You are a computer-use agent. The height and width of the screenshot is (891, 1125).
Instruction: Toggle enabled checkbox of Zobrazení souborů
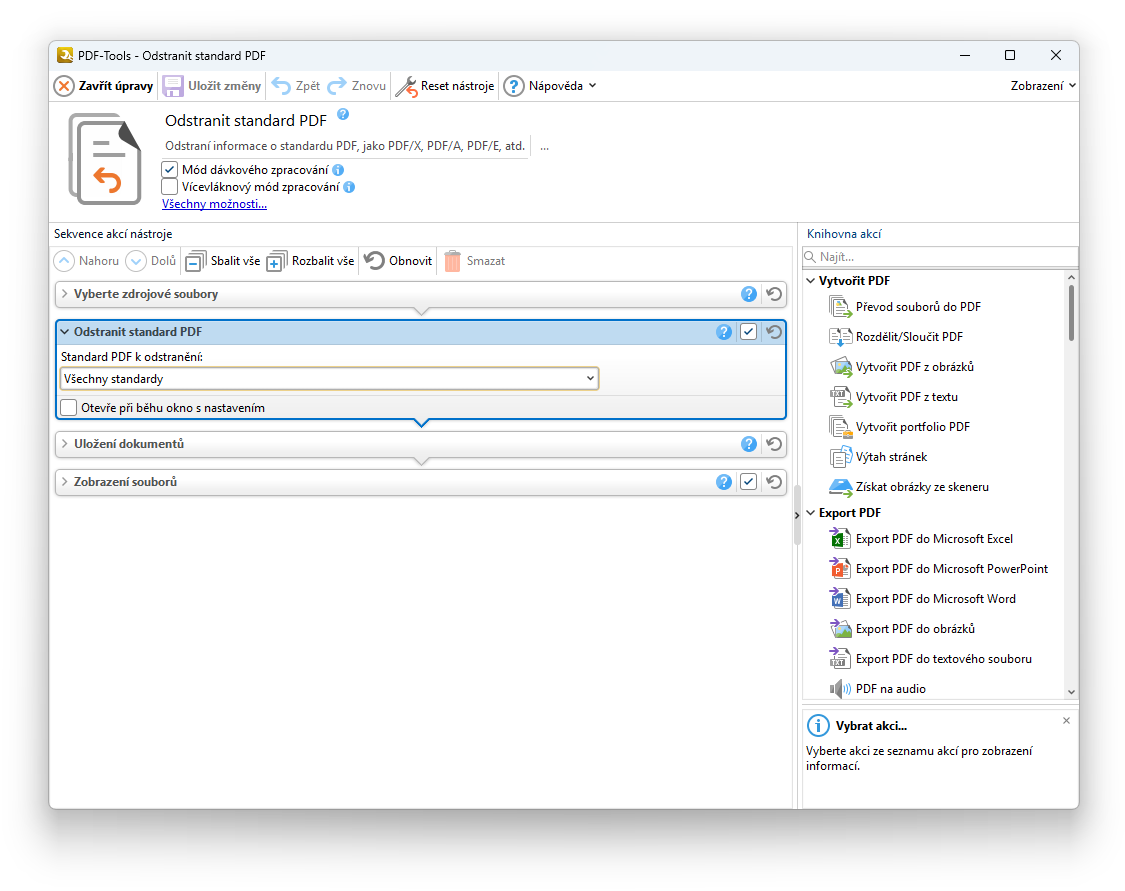tap(748, 482)
